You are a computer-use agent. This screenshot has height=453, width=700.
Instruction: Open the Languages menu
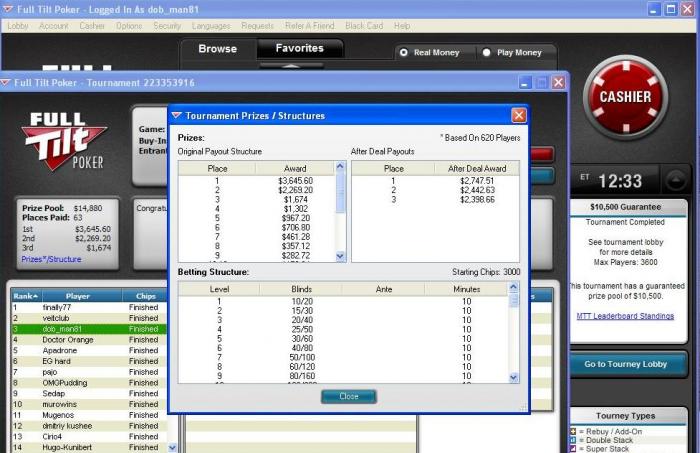tap(211, 26)
